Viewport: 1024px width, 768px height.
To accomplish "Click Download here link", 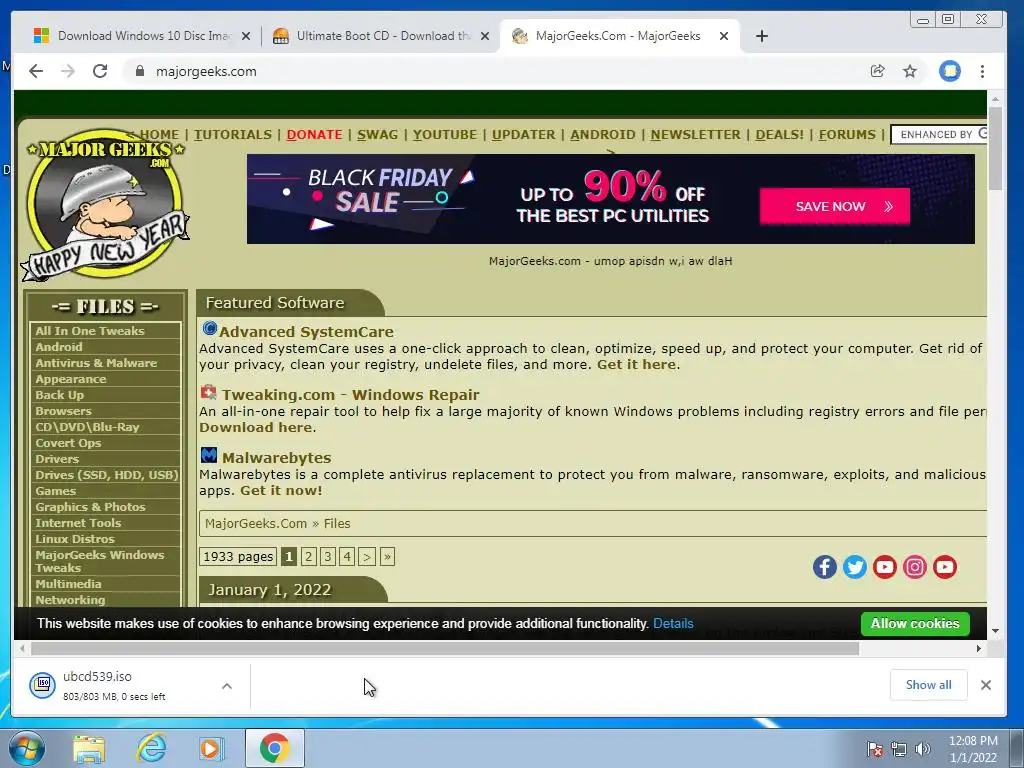I will click(x=255, y=427).
